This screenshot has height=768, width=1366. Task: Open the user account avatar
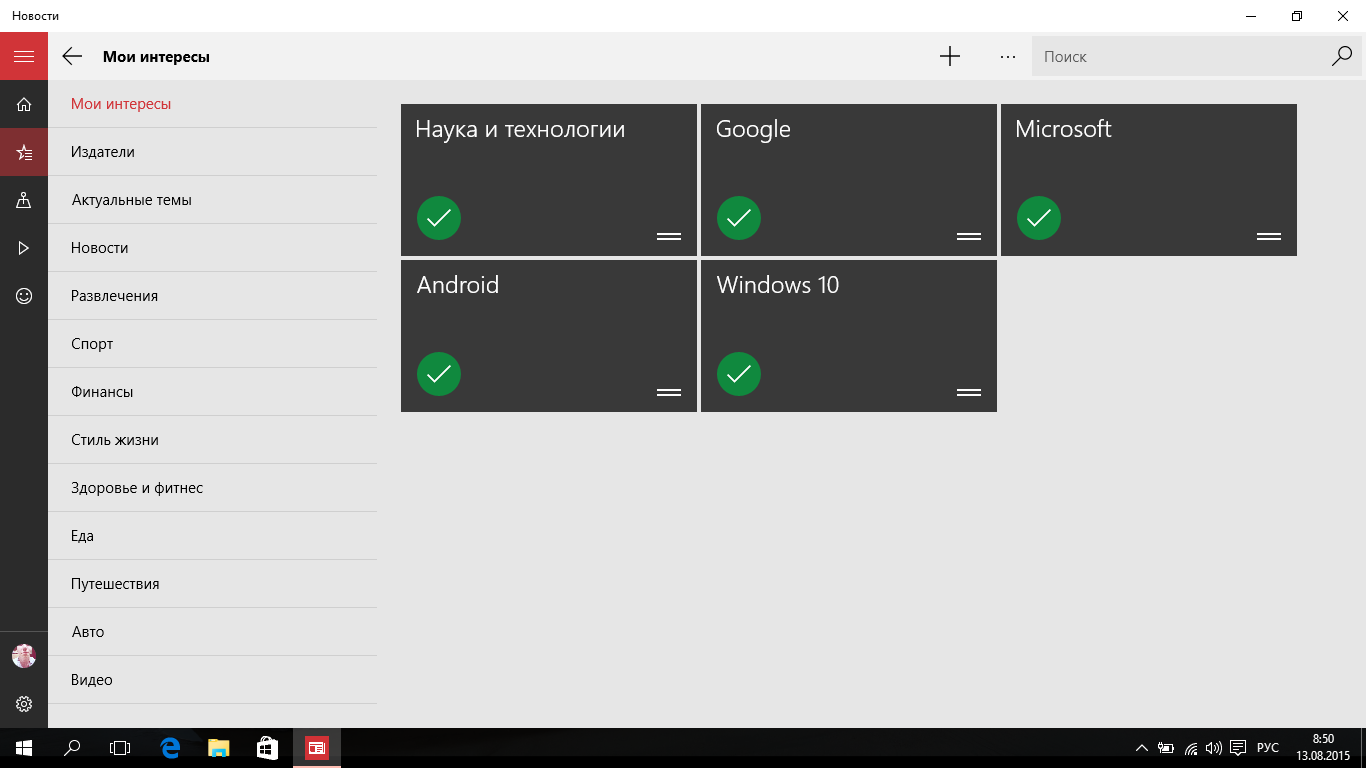pos(24,656)
